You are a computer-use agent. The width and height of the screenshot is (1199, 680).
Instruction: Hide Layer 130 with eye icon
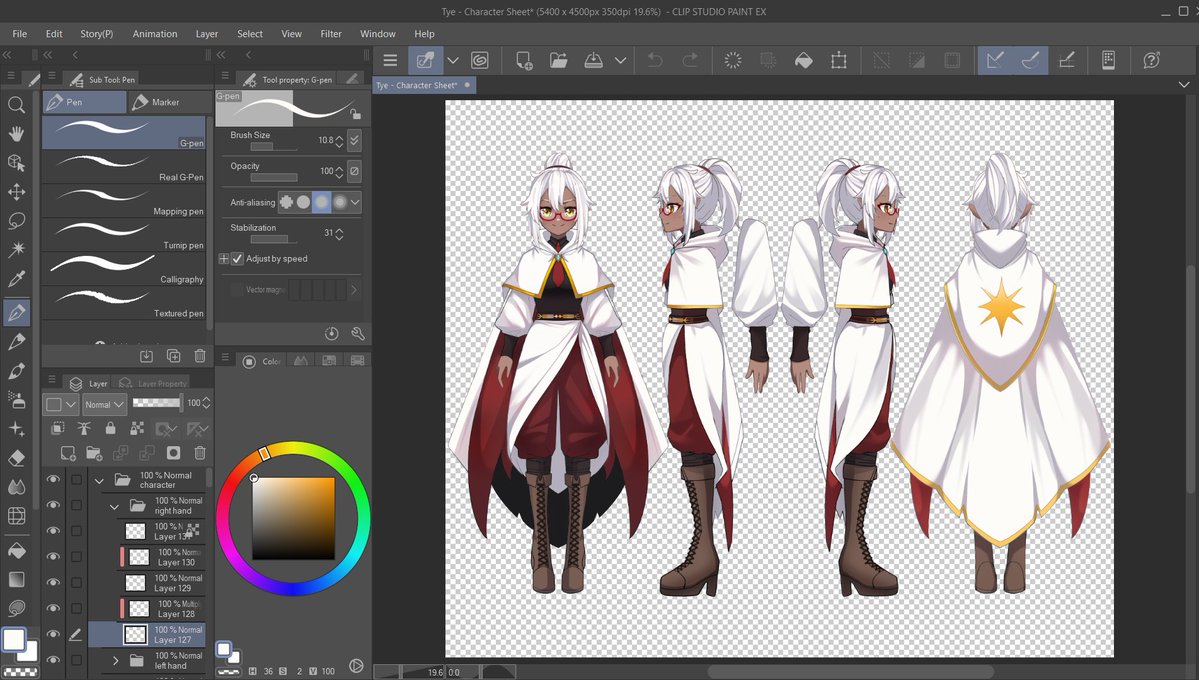[53, 556]
